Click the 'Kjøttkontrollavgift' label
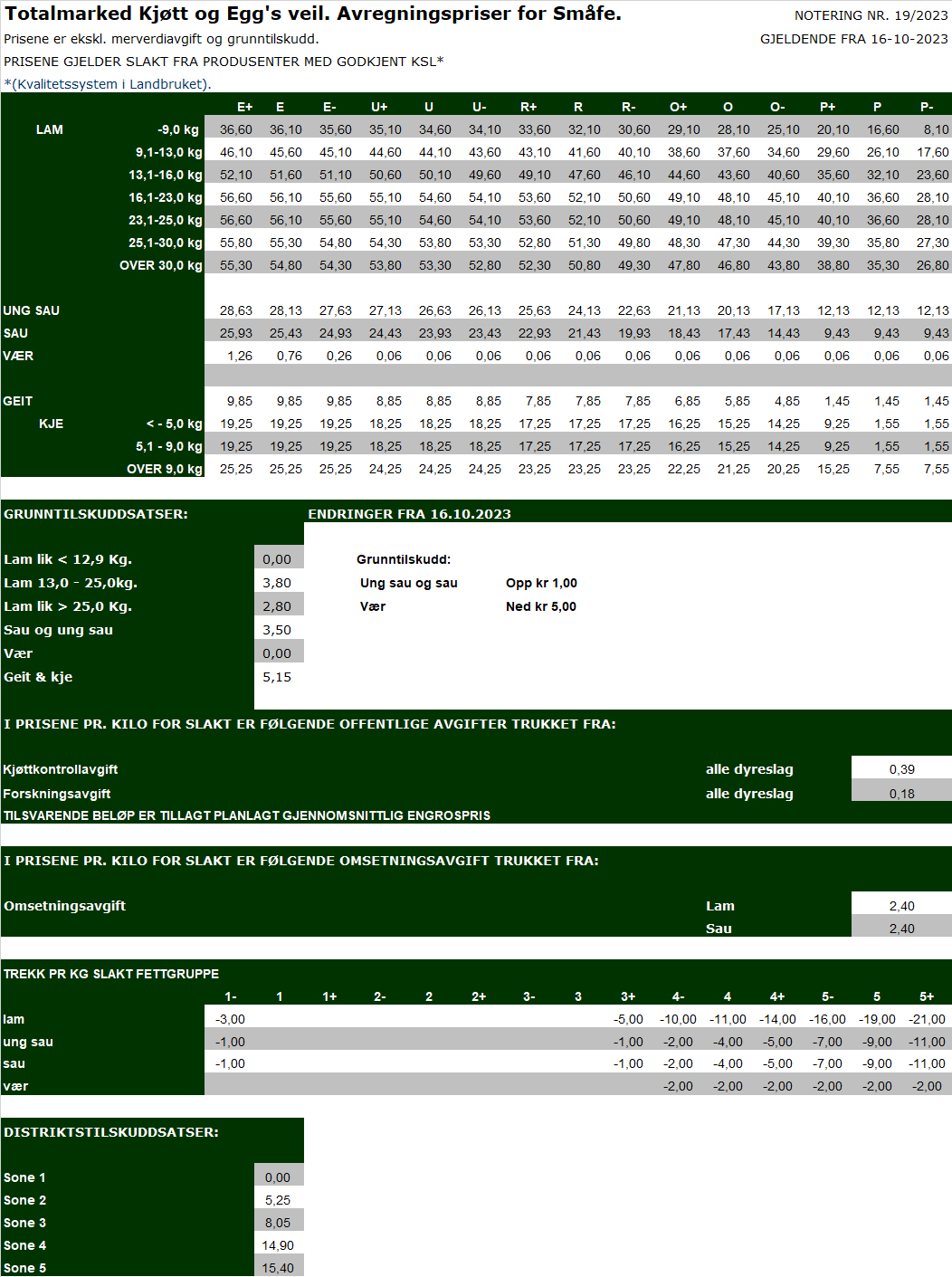The height and width of the screenshot is (1277, 952). (x=61, y=769)
